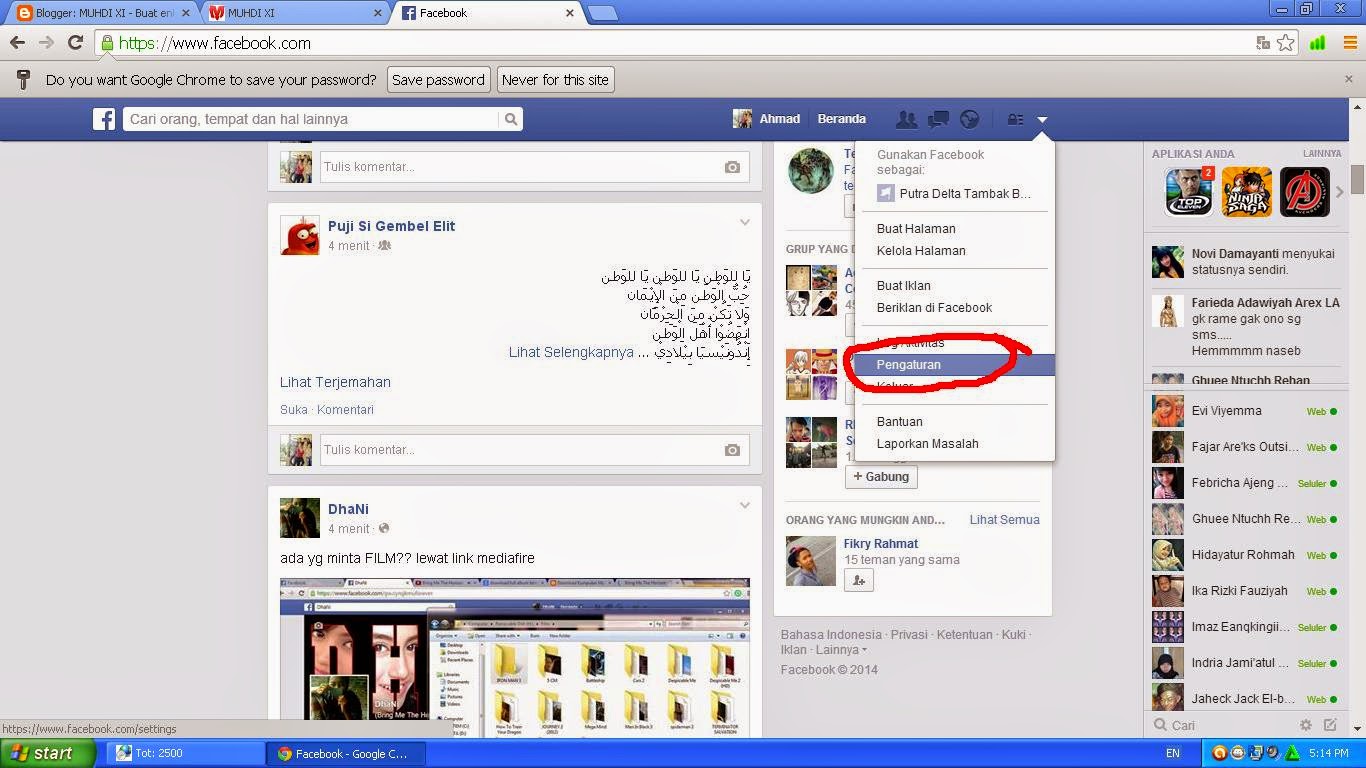Dismiss the save password bar
Screen dimensions: 1366x768
click(1348, 79)
